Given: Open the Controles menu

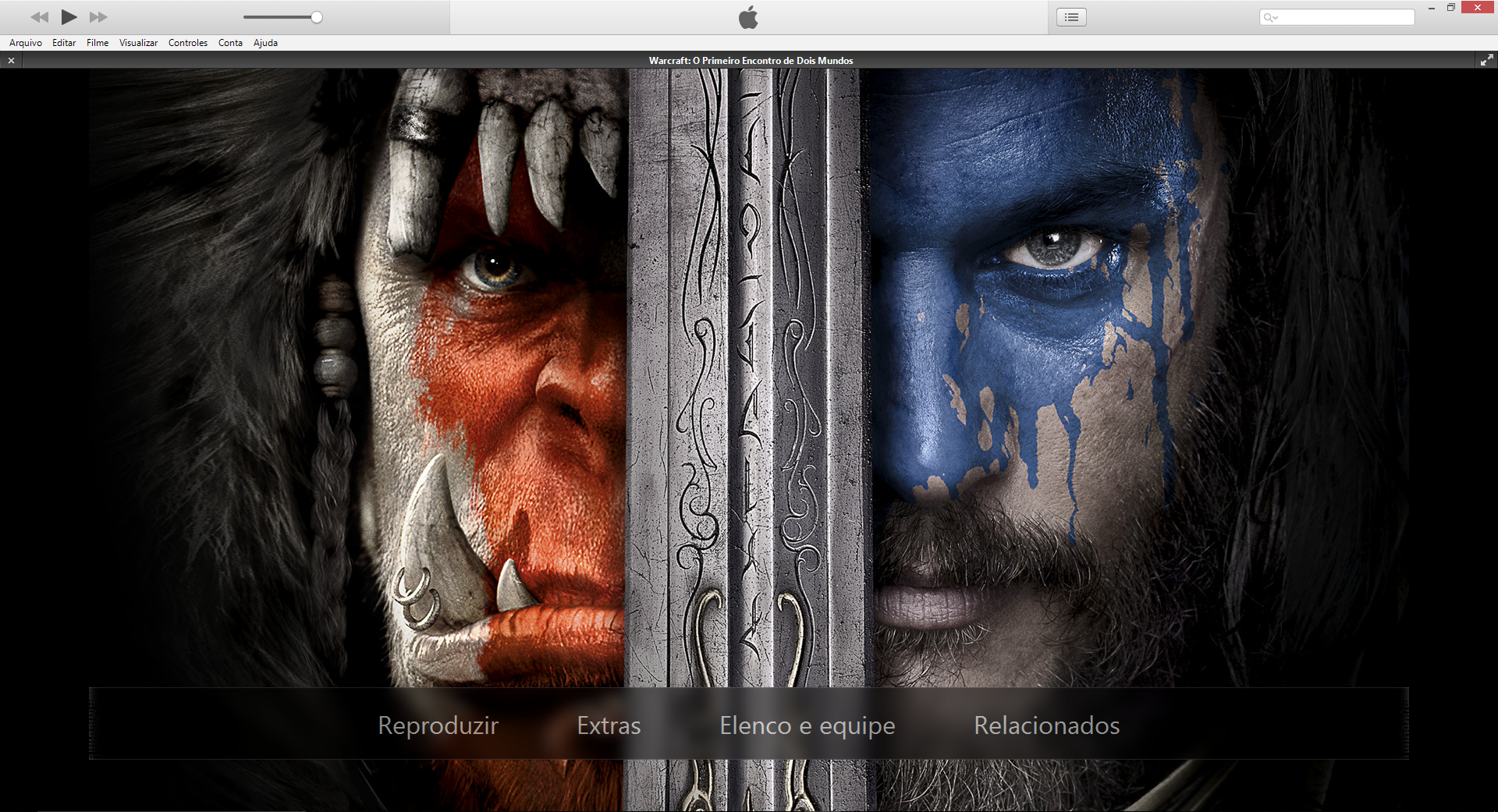Looking at the screenshot, I should point(188,43).
